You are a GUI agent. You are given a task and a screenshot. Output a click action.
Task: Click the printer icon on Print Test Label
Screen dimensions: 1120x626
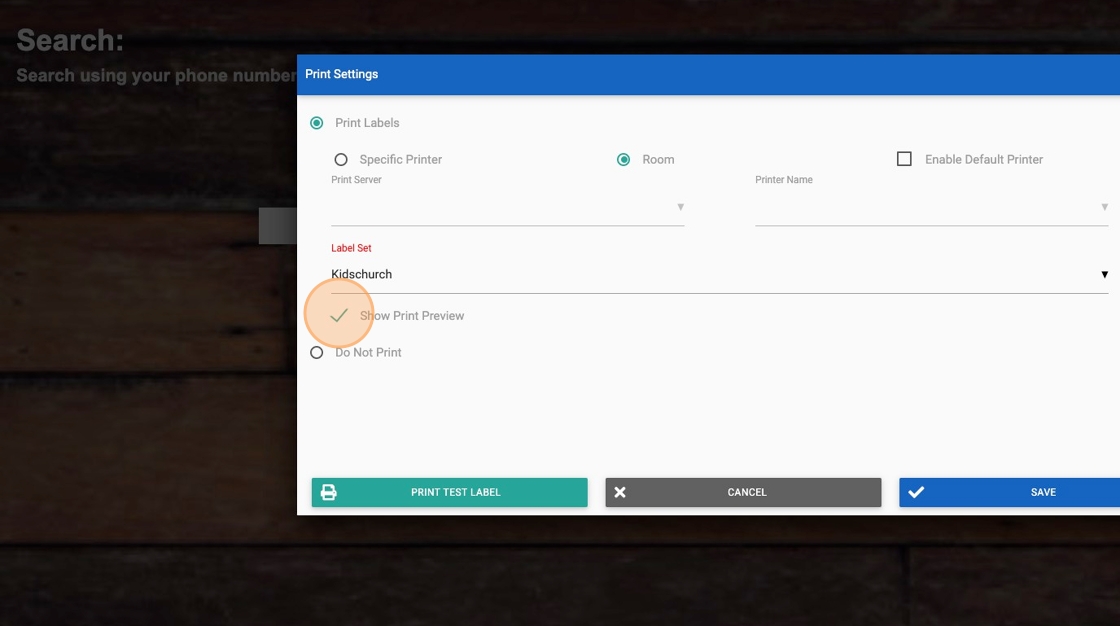(x=329, y=492)
